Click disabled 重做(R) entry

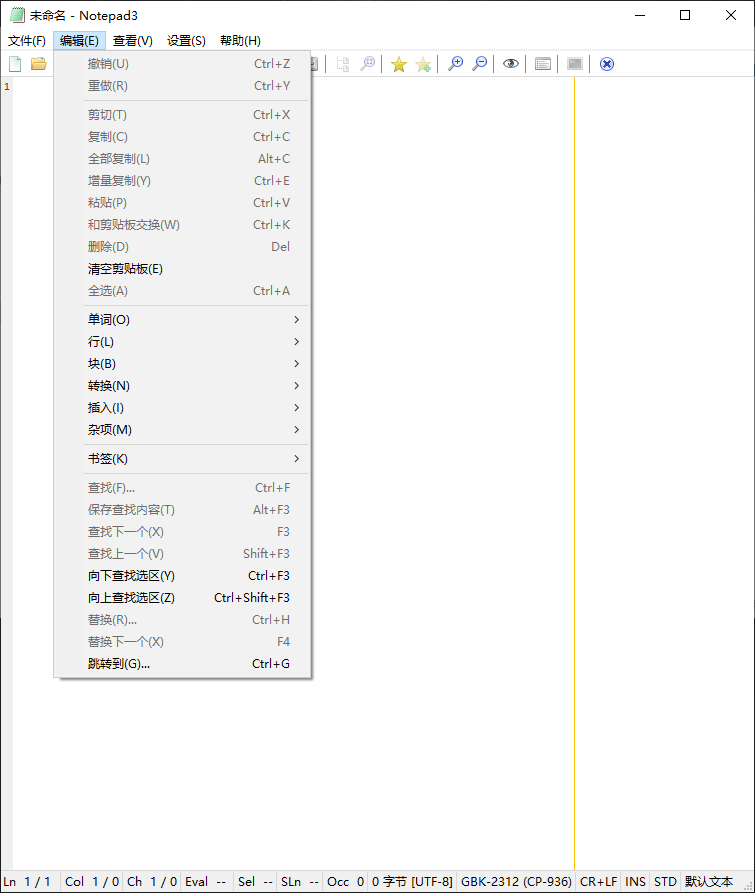pos(182,86)
